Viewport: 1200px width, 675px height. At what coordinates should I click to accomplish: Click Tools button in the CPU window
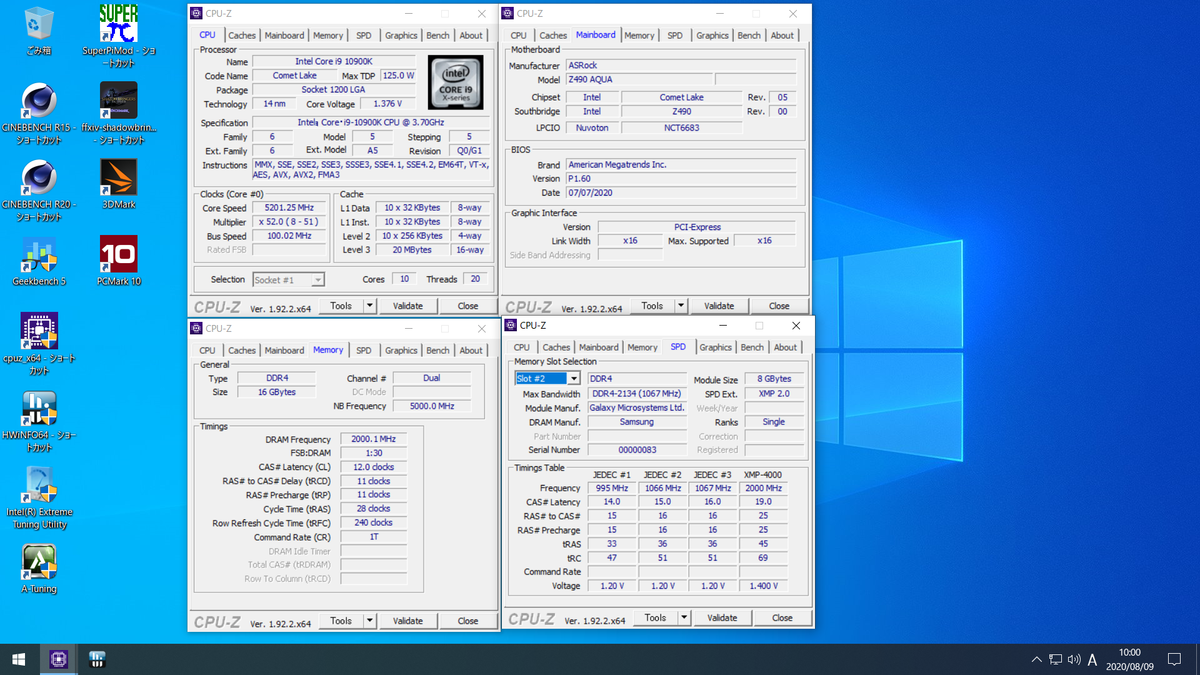[x=341, y=306]
